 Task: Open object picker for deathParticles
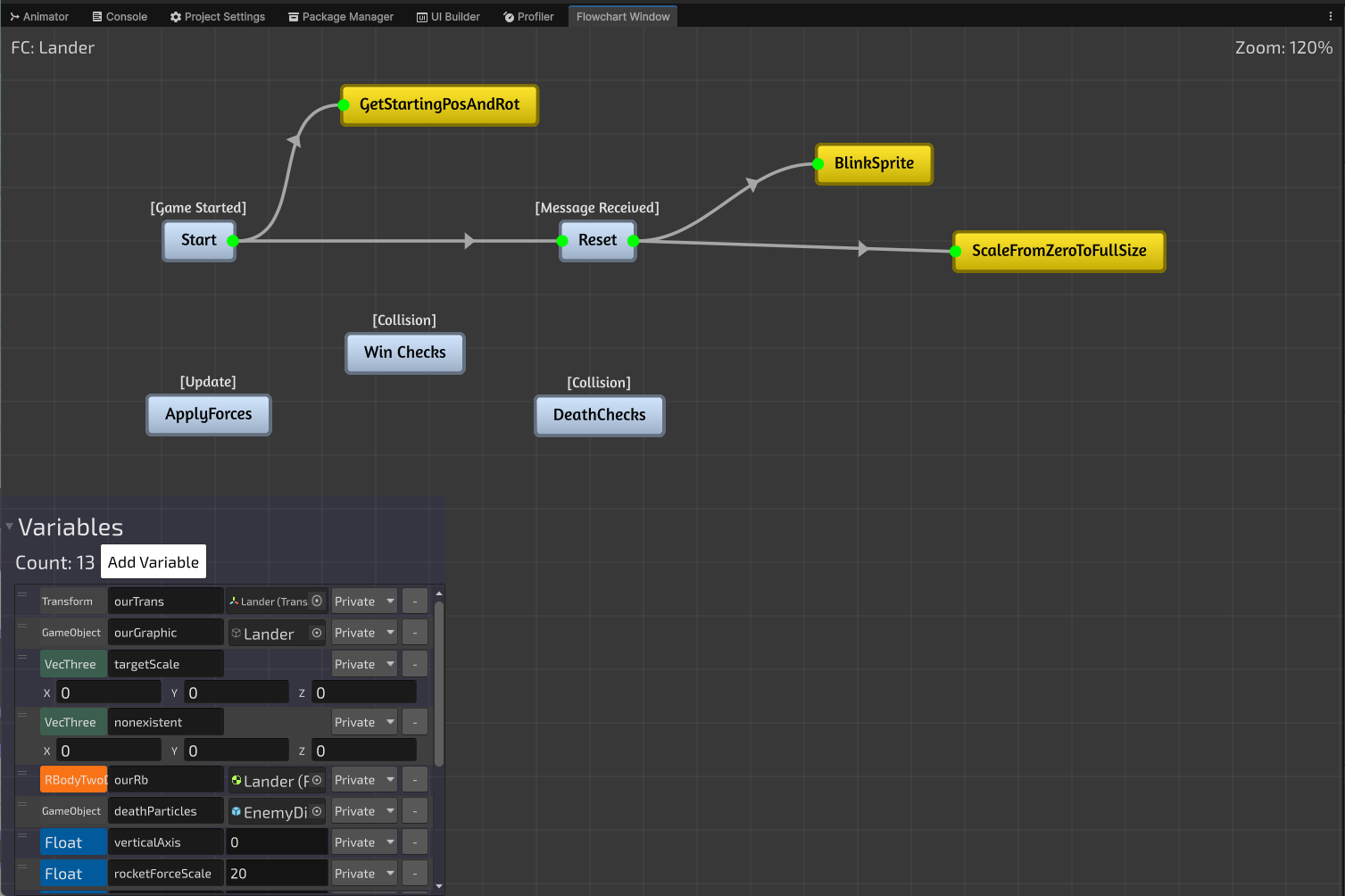317,811
